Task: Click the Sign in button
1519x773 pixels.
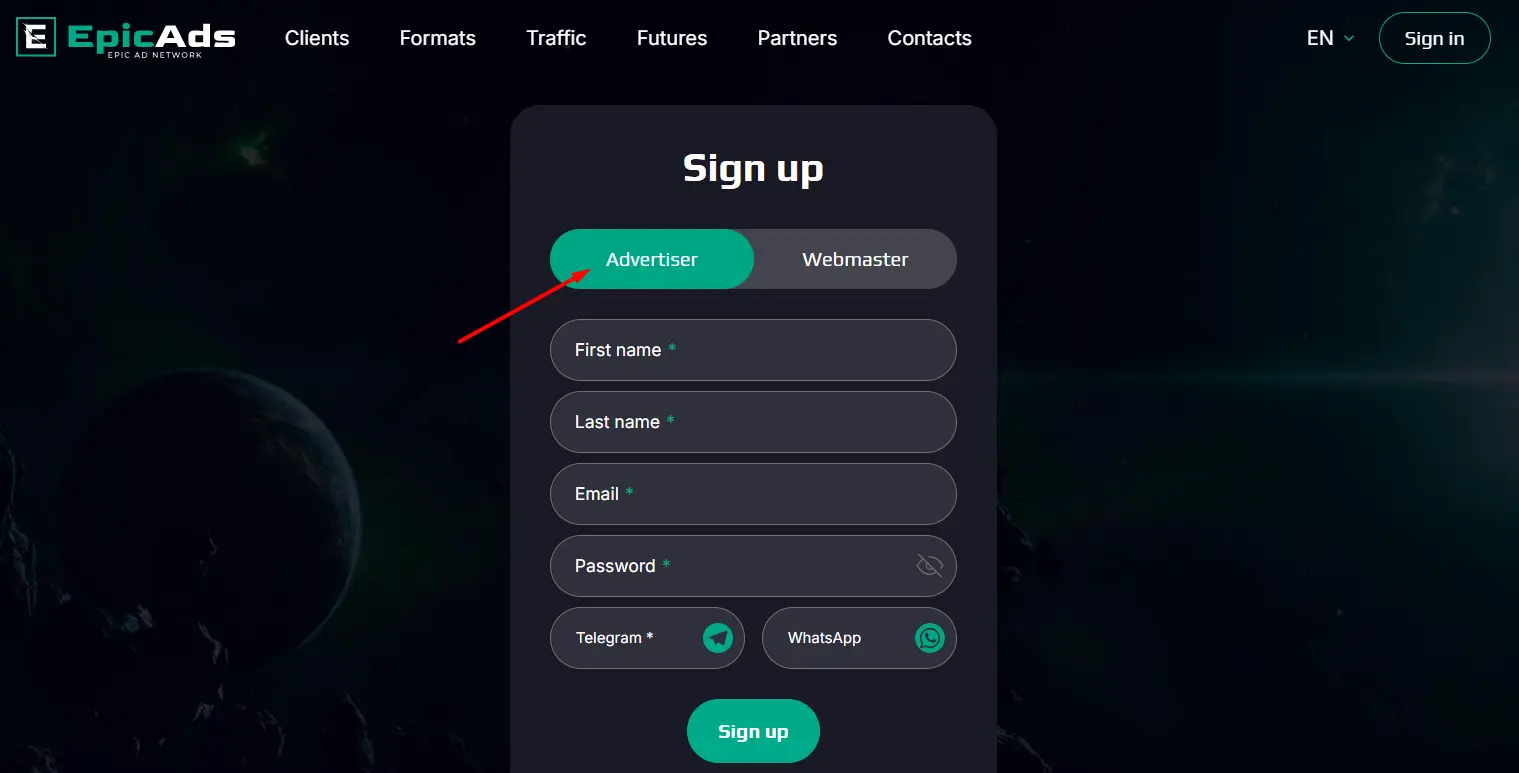Action: 1434,38
